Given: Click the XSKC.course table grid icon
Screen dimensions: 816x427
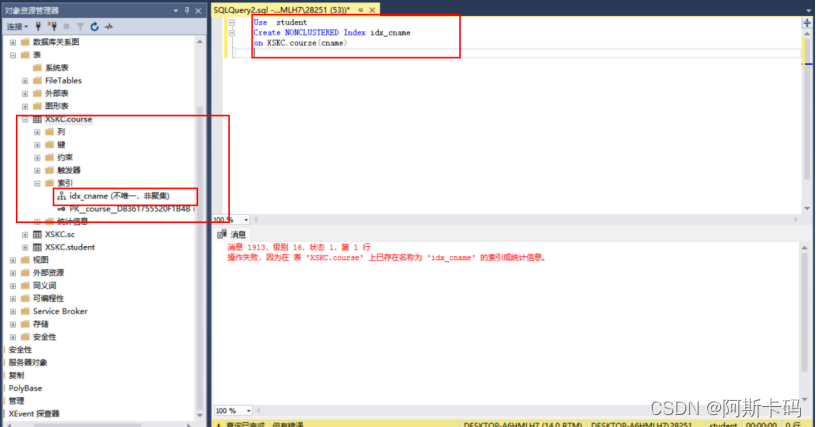Looking at the screenshot, I should click(37, 119).
